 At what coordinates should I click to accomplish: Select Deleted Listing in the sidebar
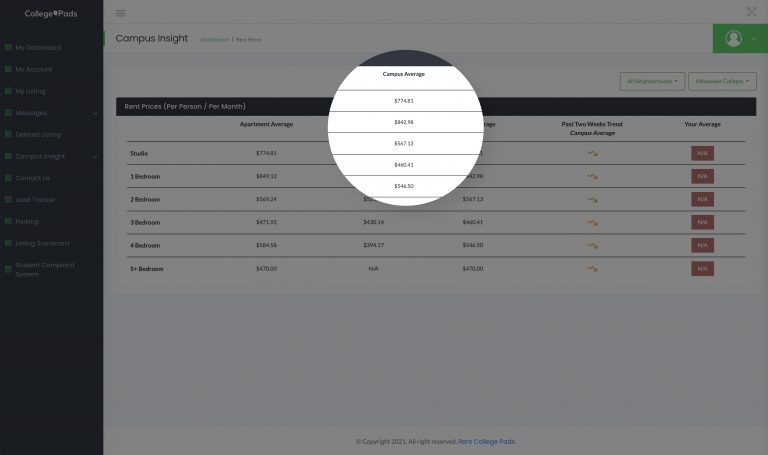pos(38,135)
